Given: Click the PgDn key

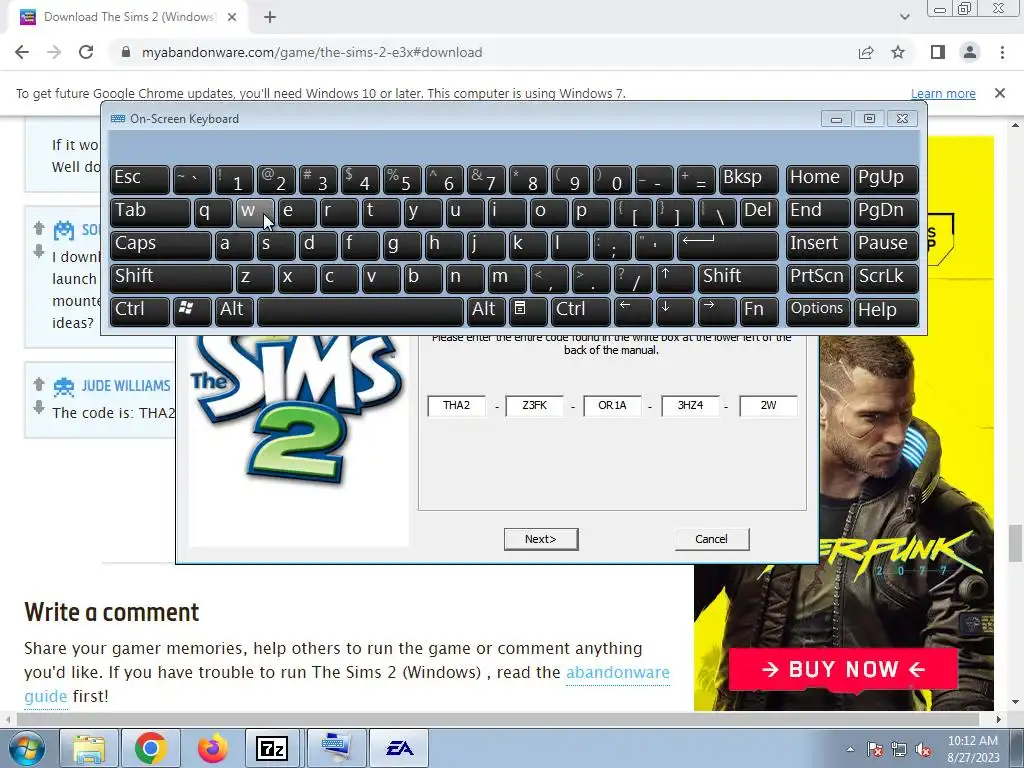Looking at the screenshot, I should [x=886, y=212].
